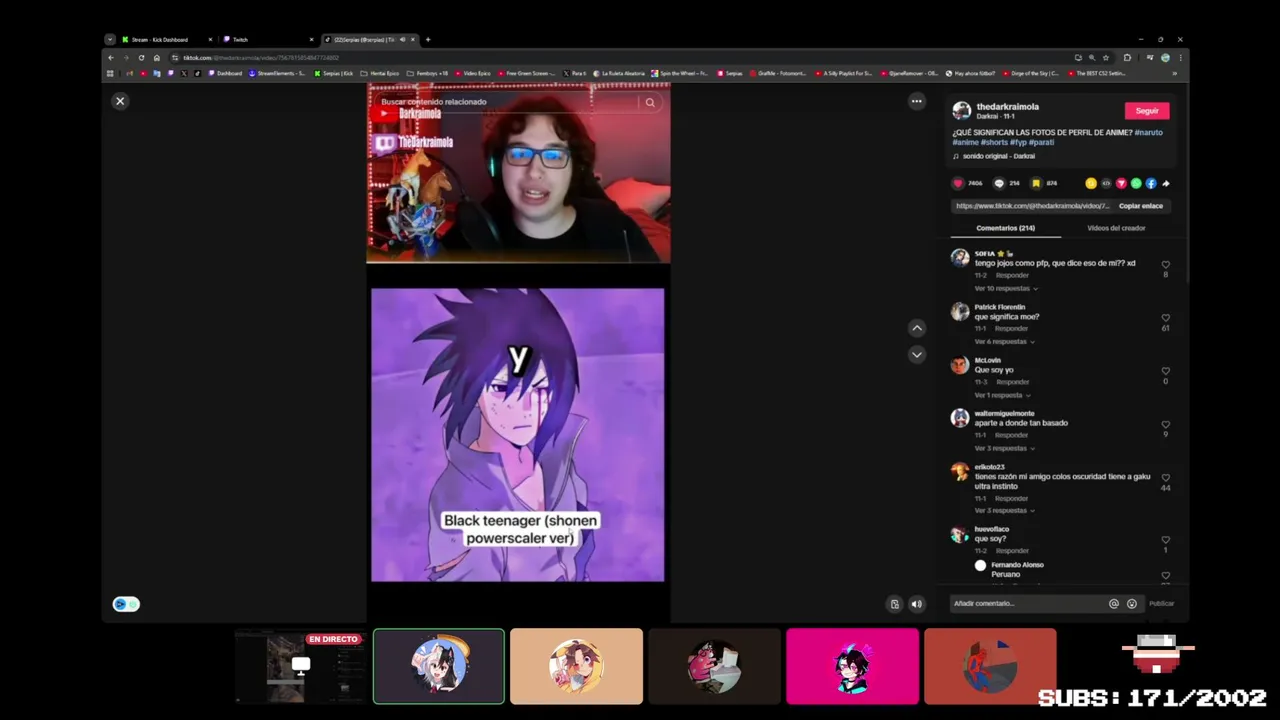This screenshot has width=1280, height=720.
Task: Send to friends with the red paper-plane icon
Action: (x=1121, y=183)
